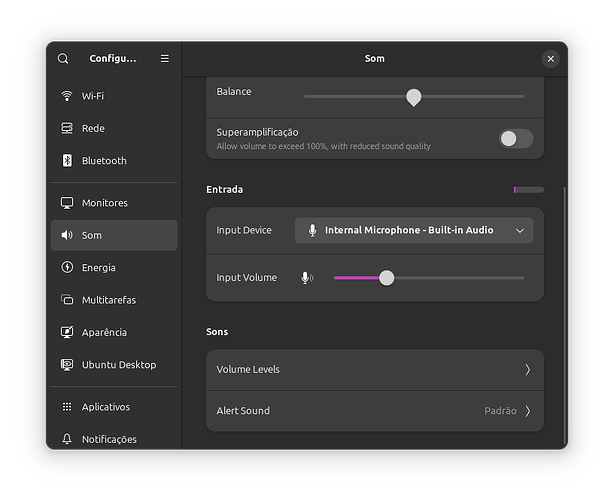614x500 pixels.
Task: Close the Som settings window
Action: click(x=550, y=59)
